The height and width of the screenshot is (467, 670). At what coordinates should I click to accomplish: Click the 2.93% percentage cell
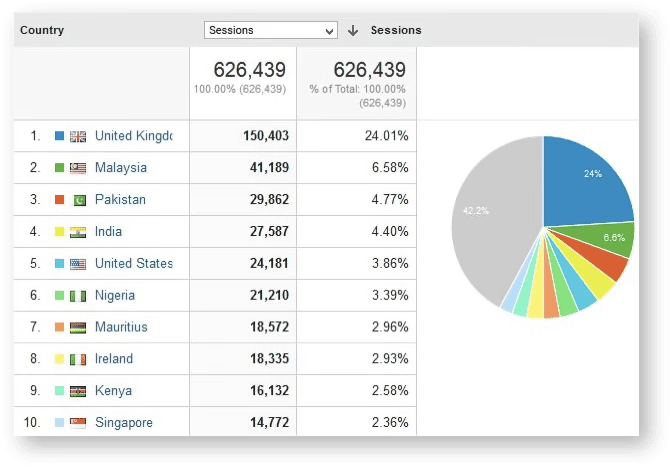tap(390, 358)
